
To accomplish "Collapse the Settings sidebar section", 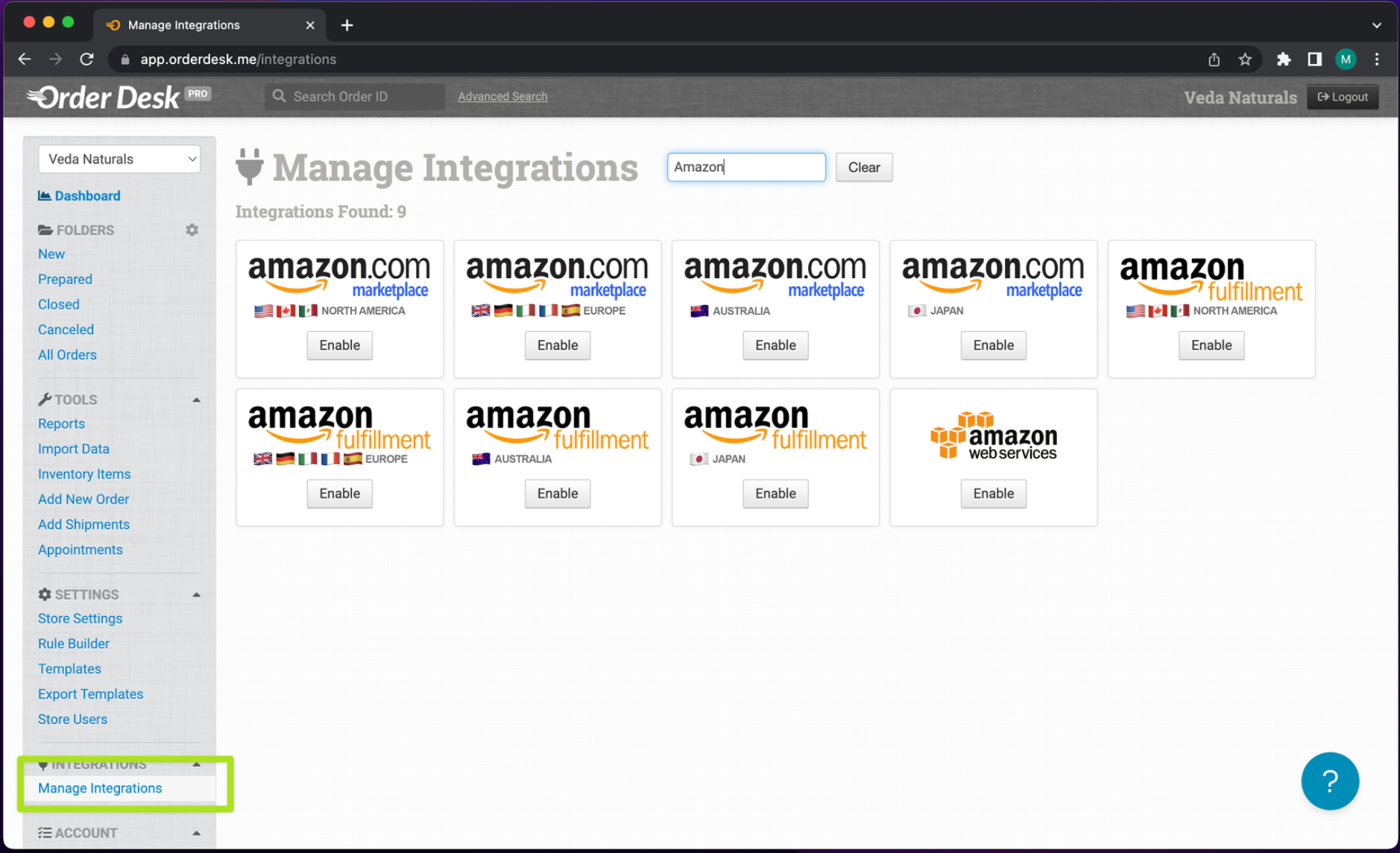I will tap(196, 594).
